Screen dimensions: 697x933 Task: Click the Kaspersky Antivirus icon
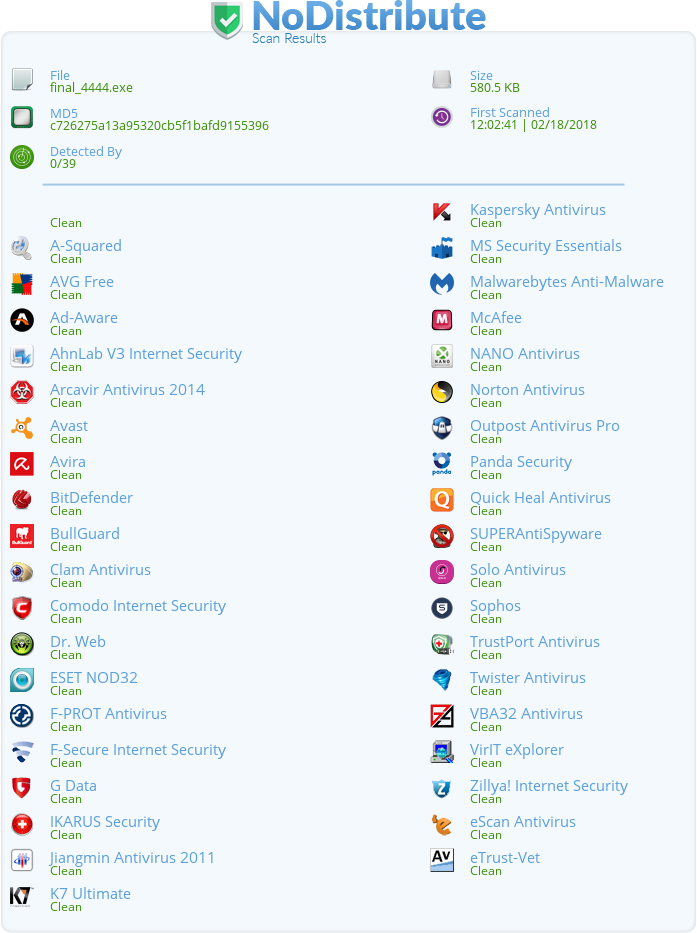coord(441,212)
